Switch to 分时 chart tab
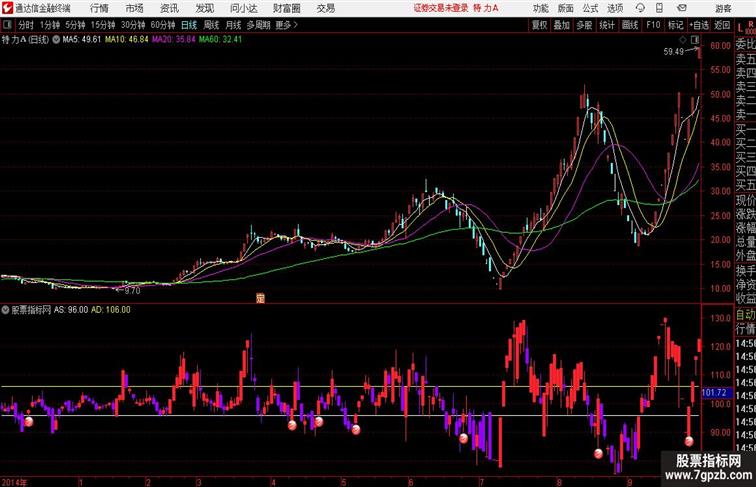 [26, 25]
